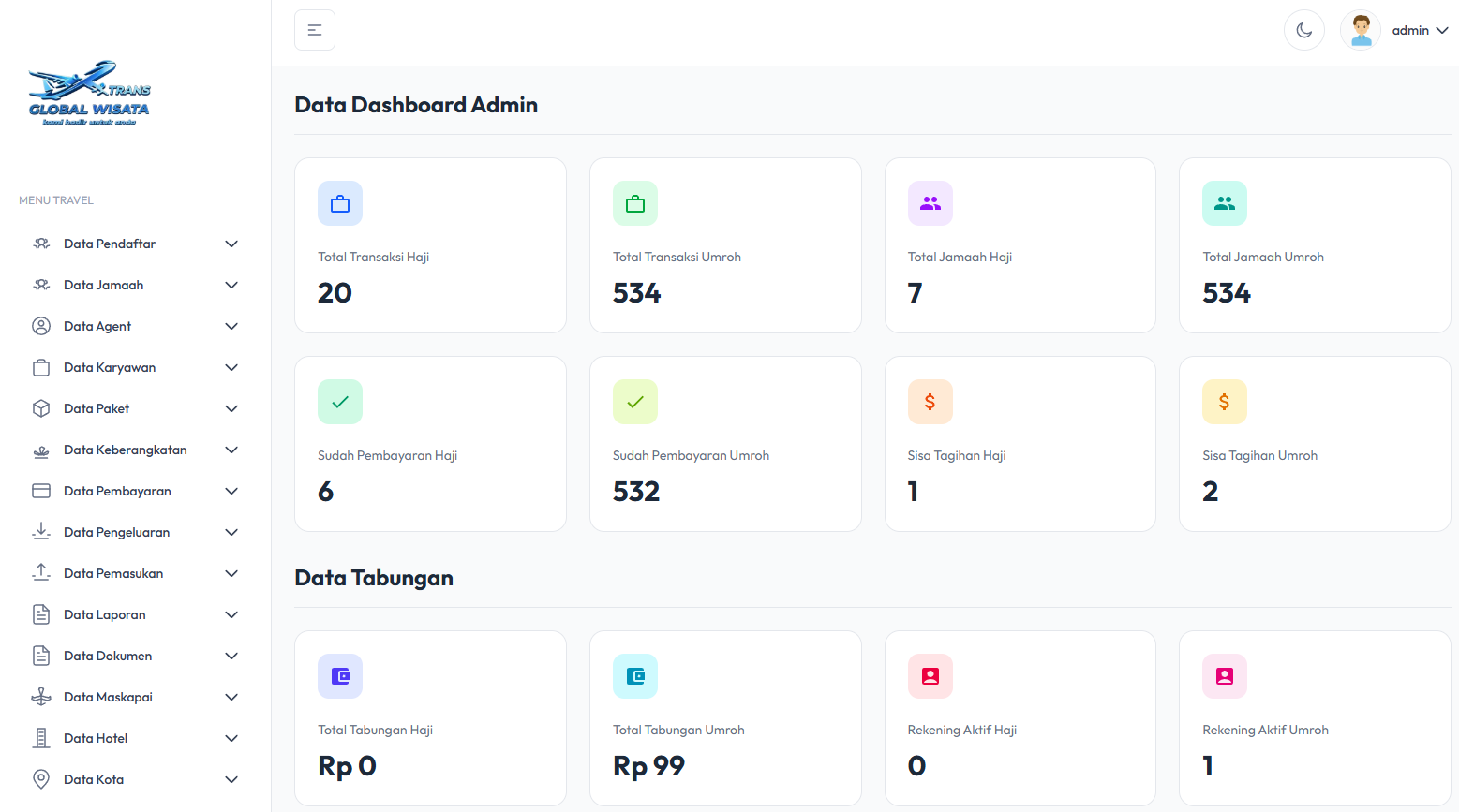
Task: Click the Total Transaksi Haji briefcase icon
Action: pos(340,203)
